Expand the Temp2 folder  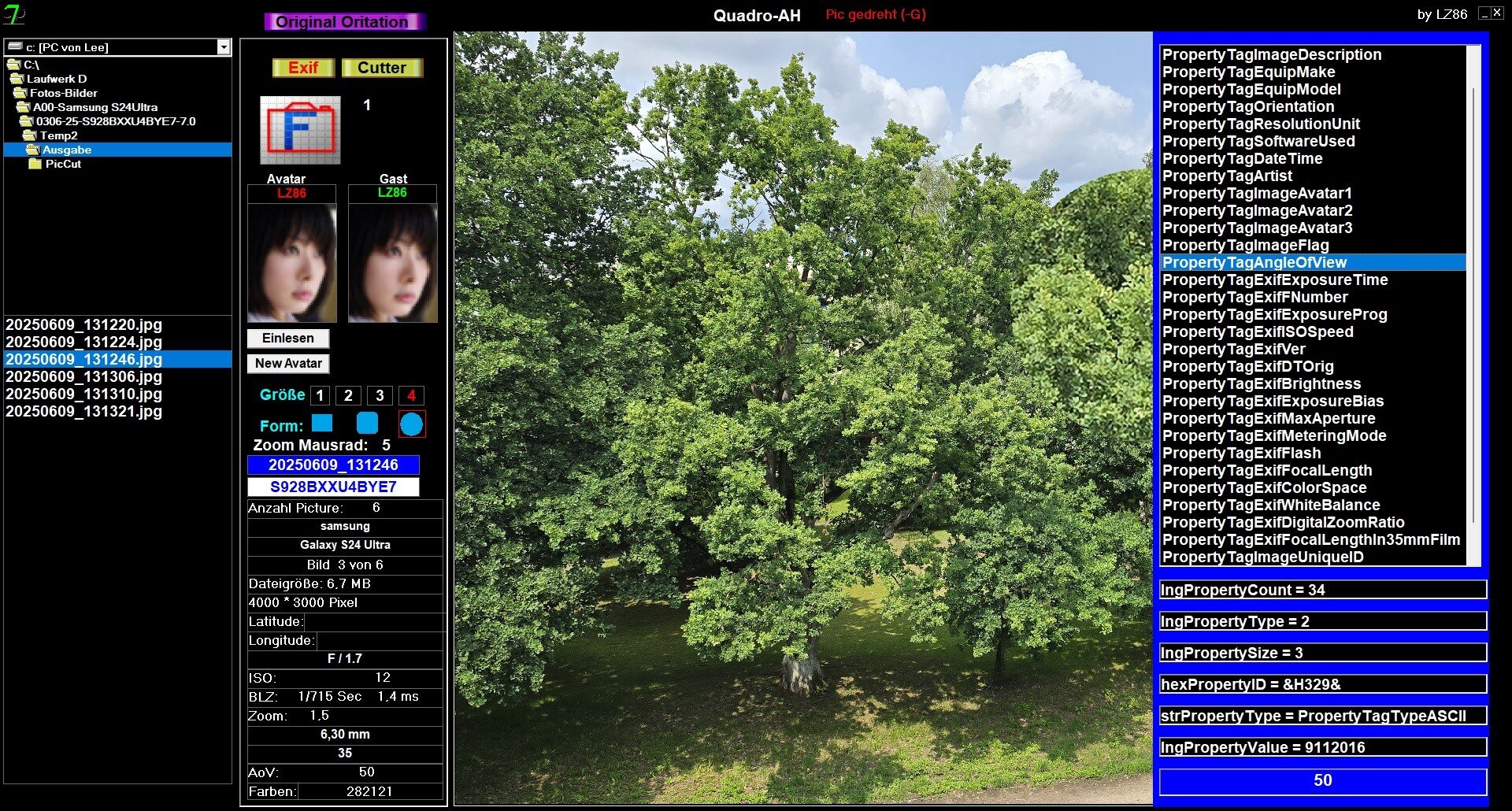point(58,135)
